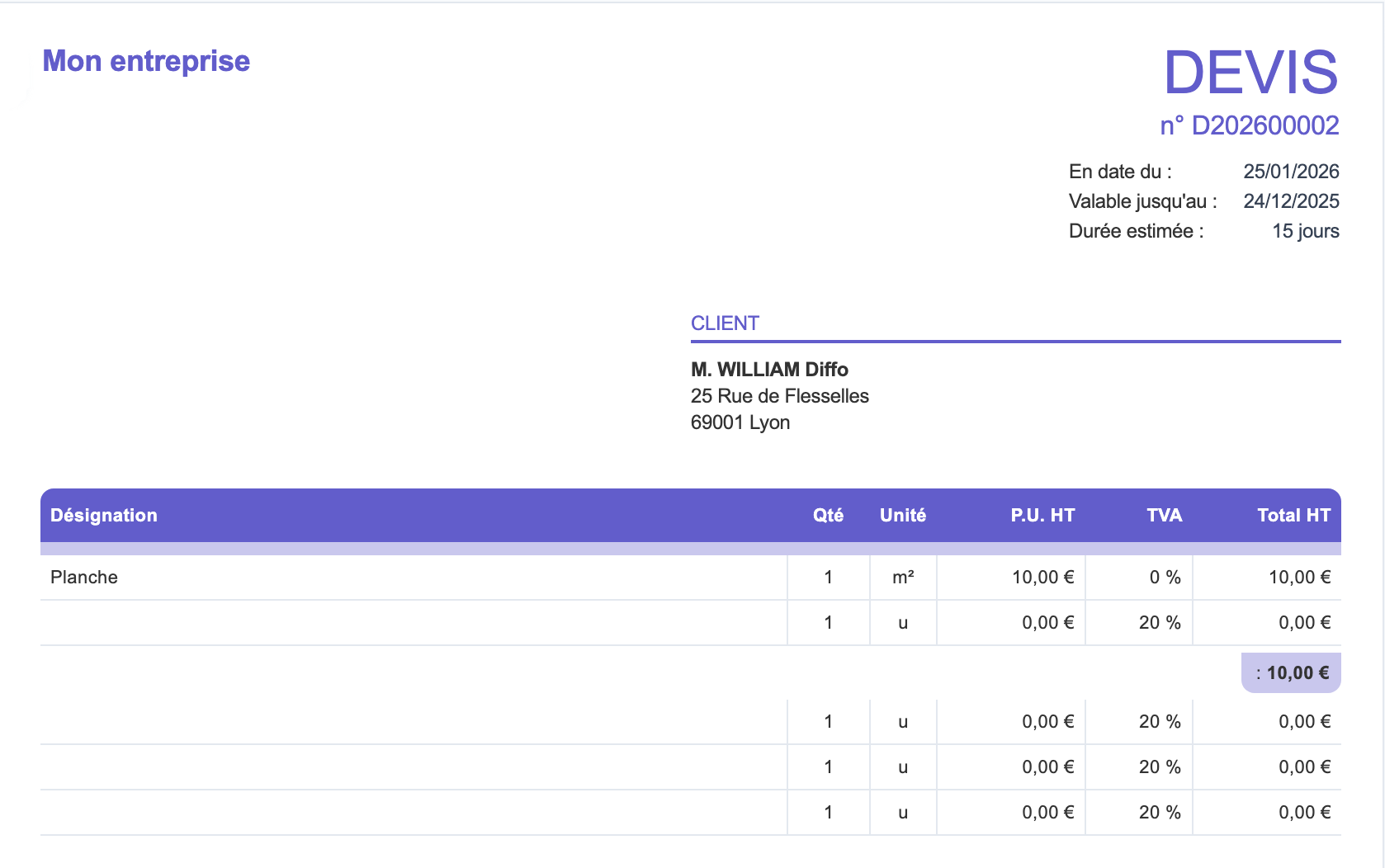1385x868 pixels.
Task: Click the P.U. HT column header
Action: [x=1042, y=516]
